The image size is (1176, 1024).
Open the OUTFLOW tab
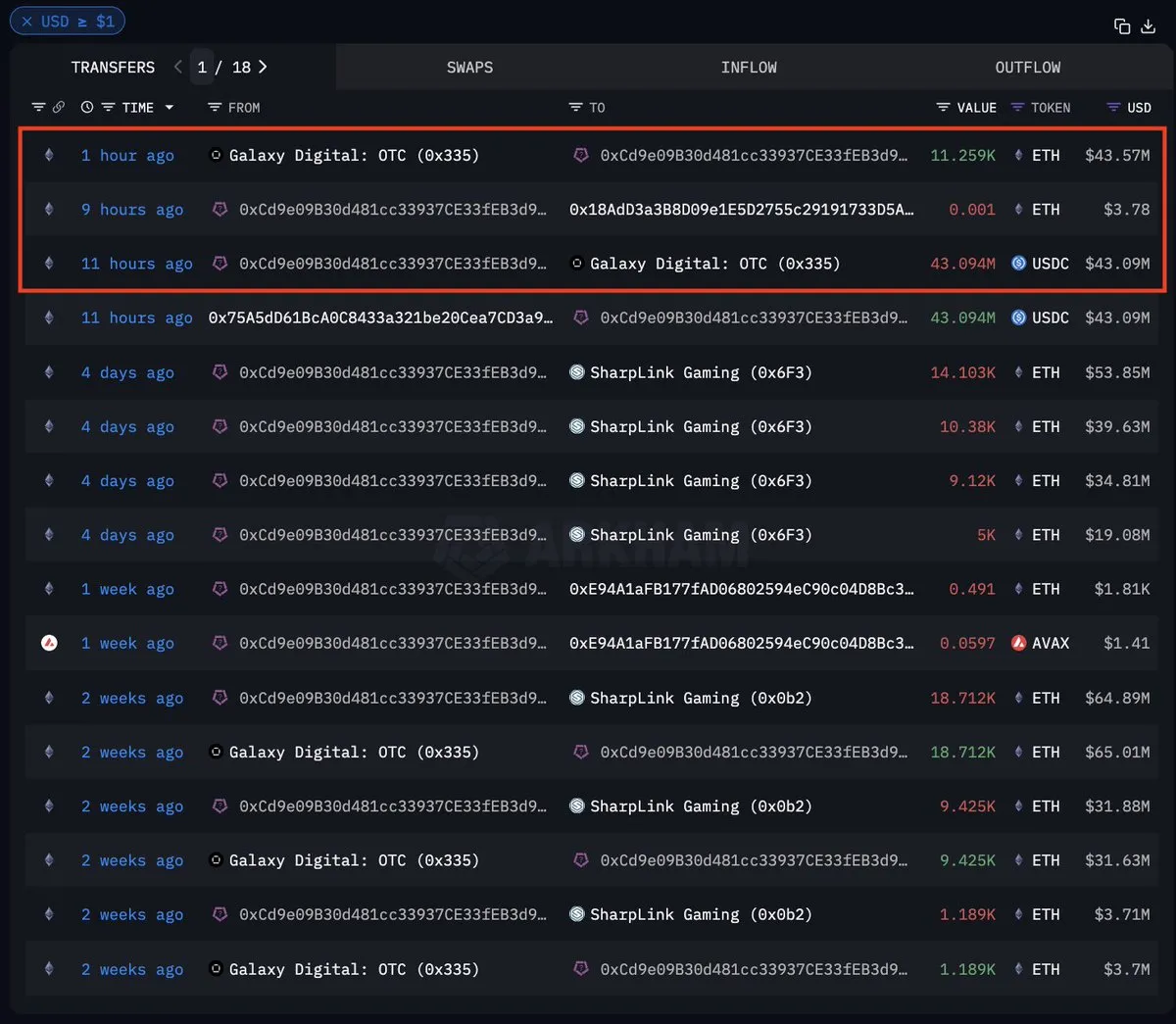pos(1027,67)
